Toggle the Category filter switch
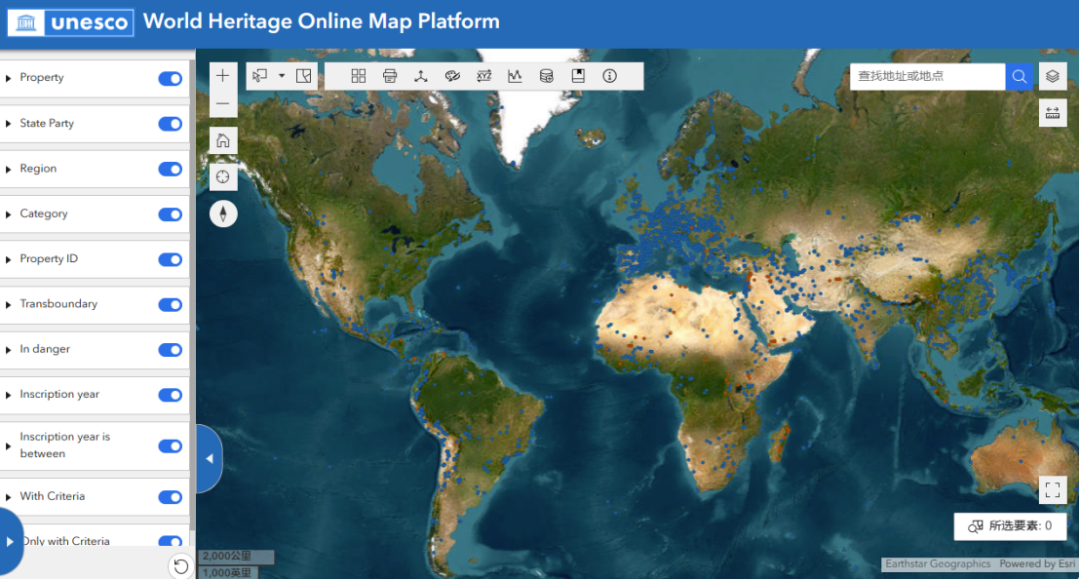Screen dimensions: 1080x580 pos(170,214)
